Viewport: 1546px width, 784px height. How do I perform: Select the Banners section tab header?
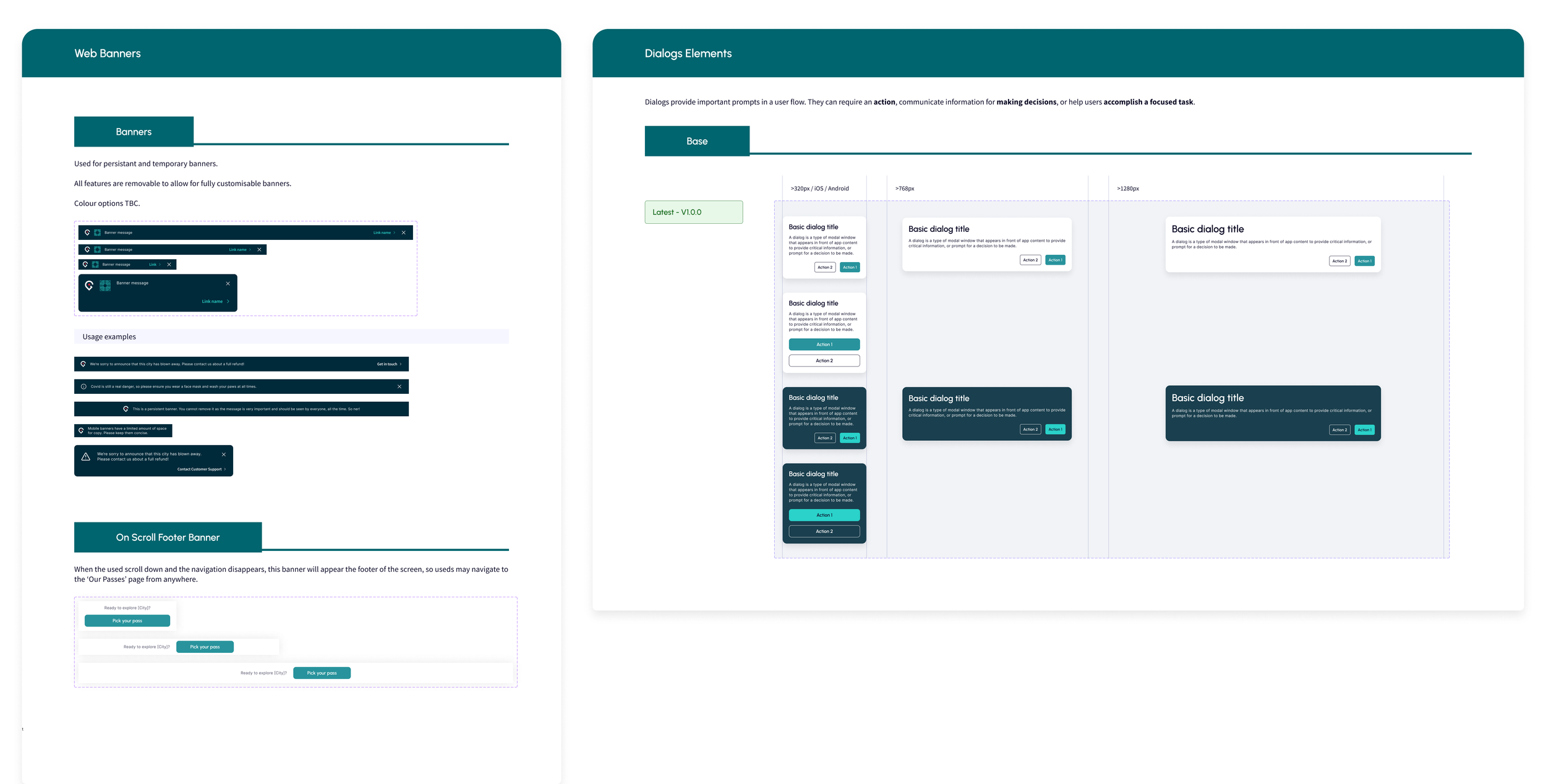point(134,132)
